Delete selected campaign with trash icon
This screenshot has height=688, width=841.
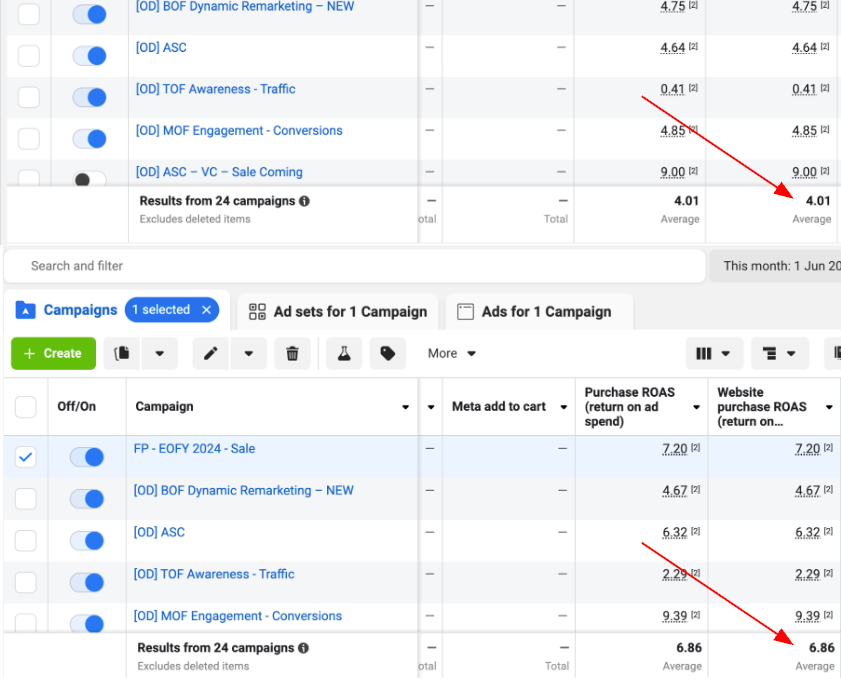(x=292, y=353)
